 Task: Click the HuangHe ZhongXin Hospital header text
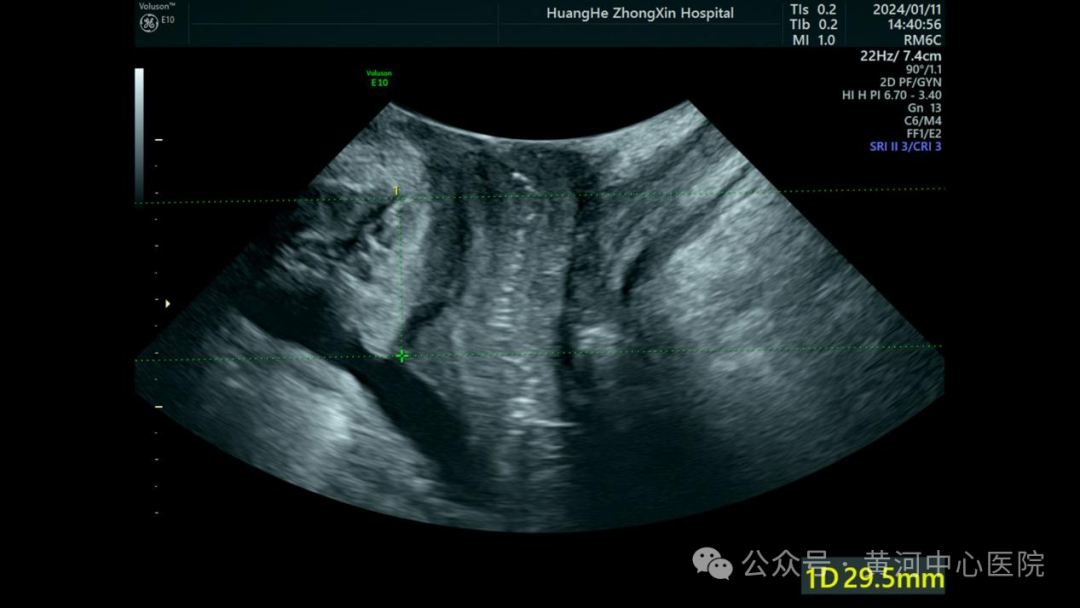click(x=640, y=13)
